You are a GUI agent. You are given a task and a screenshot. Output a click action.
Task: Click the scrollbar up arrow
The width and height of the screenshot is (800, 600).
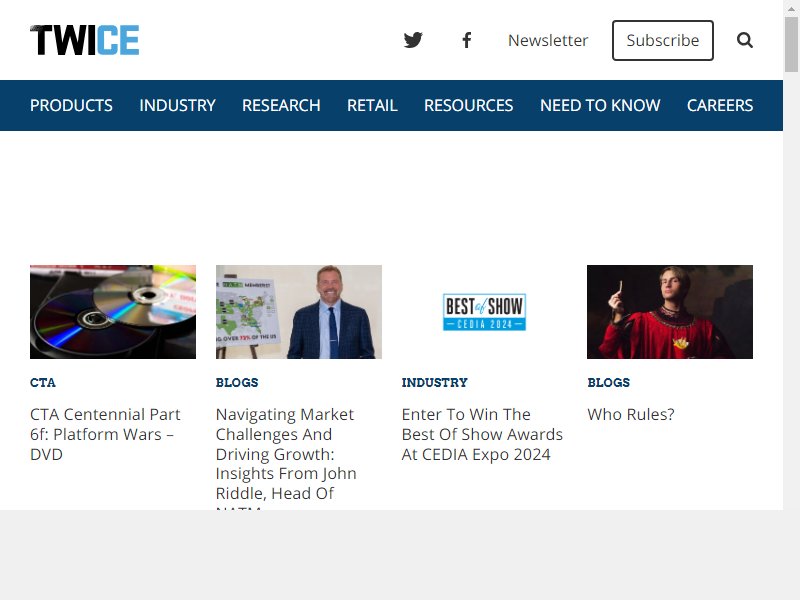pos(791,8)
